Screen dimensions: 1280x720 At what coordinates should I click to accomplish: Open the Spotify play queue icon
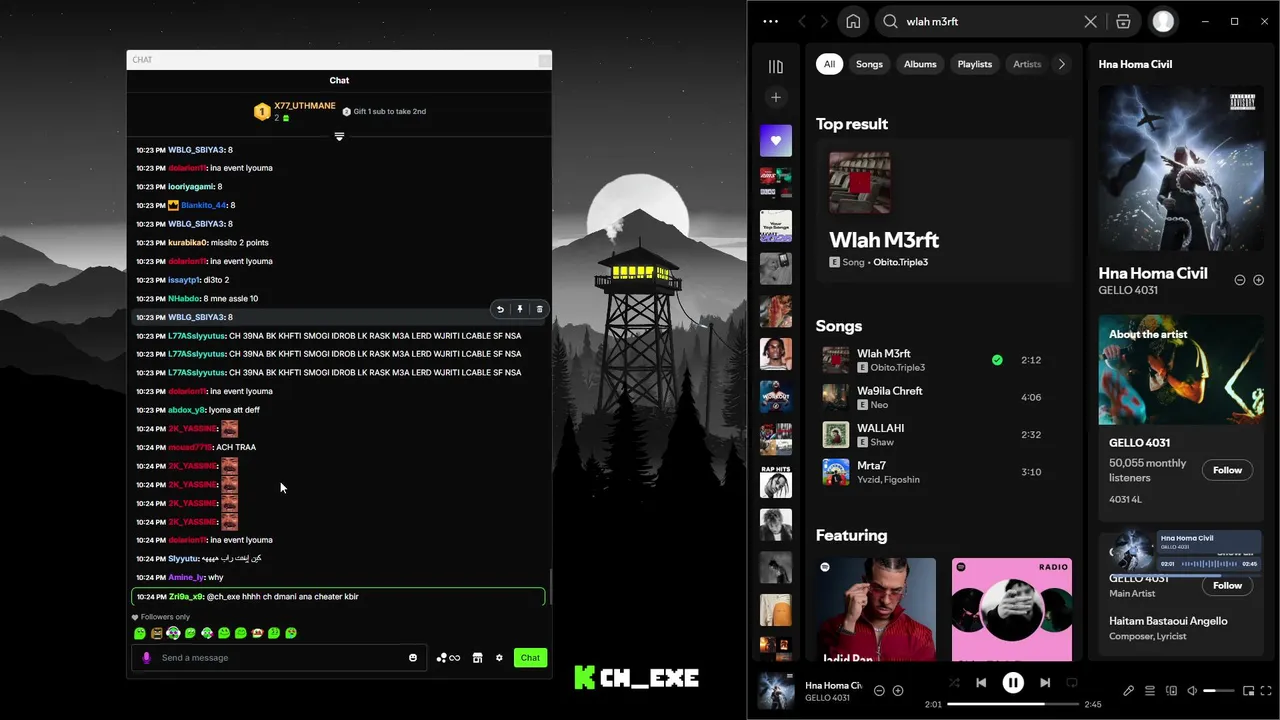pos(1150,691)
